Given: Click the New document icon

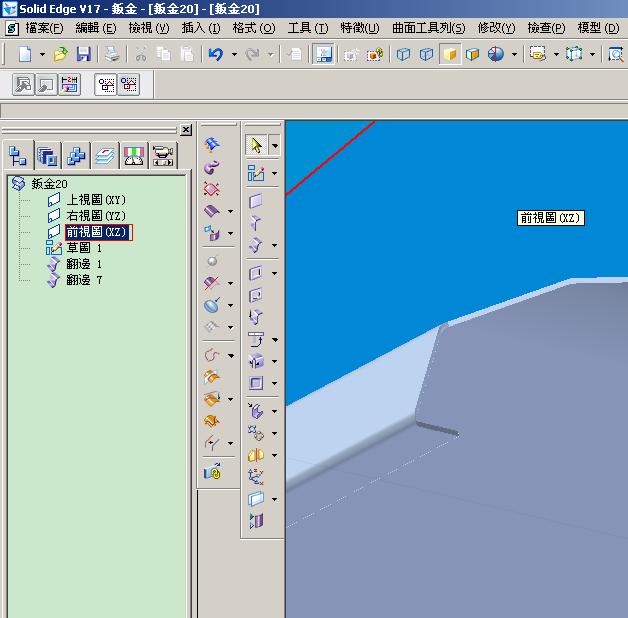Looking at the screenshot, I should click(x=25, y=54).
